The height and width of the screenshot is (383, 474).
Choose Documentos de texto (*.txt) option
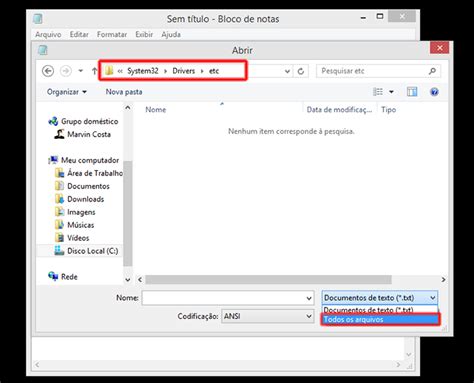(380, 310)
